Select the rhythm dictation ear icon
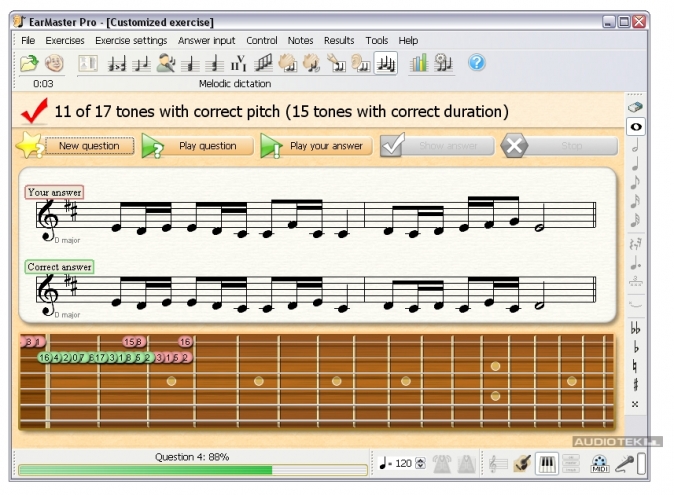The image size is (674, 495). point(361,64)
